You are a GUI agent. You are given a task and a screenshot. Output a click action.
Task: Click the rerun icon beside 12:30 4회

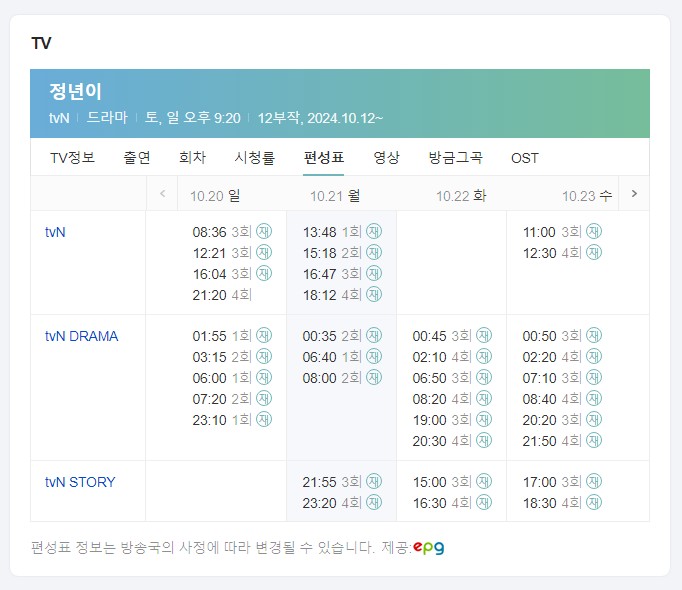tap(594, 252)
